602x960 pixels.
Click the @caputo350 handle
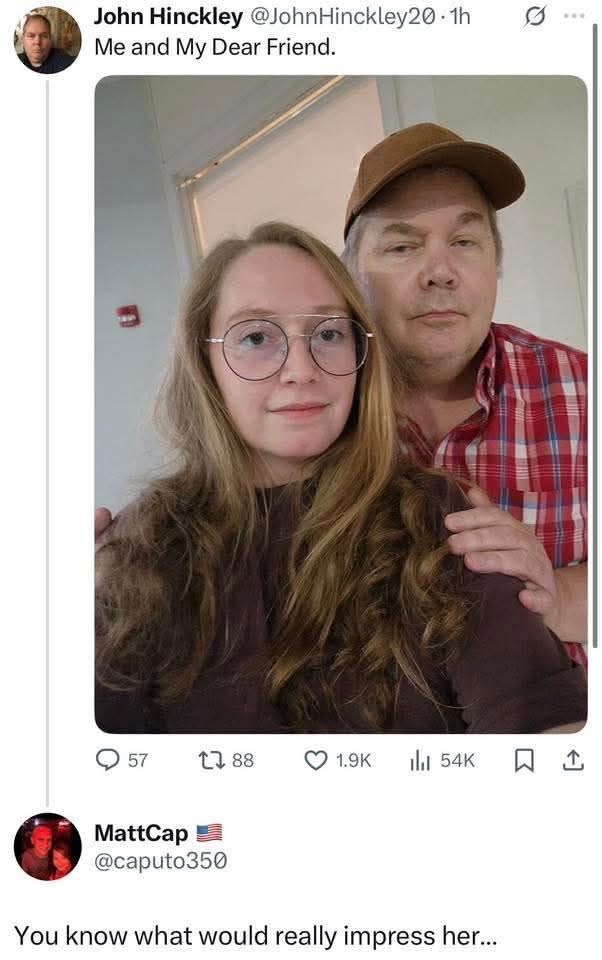point(153,859)
